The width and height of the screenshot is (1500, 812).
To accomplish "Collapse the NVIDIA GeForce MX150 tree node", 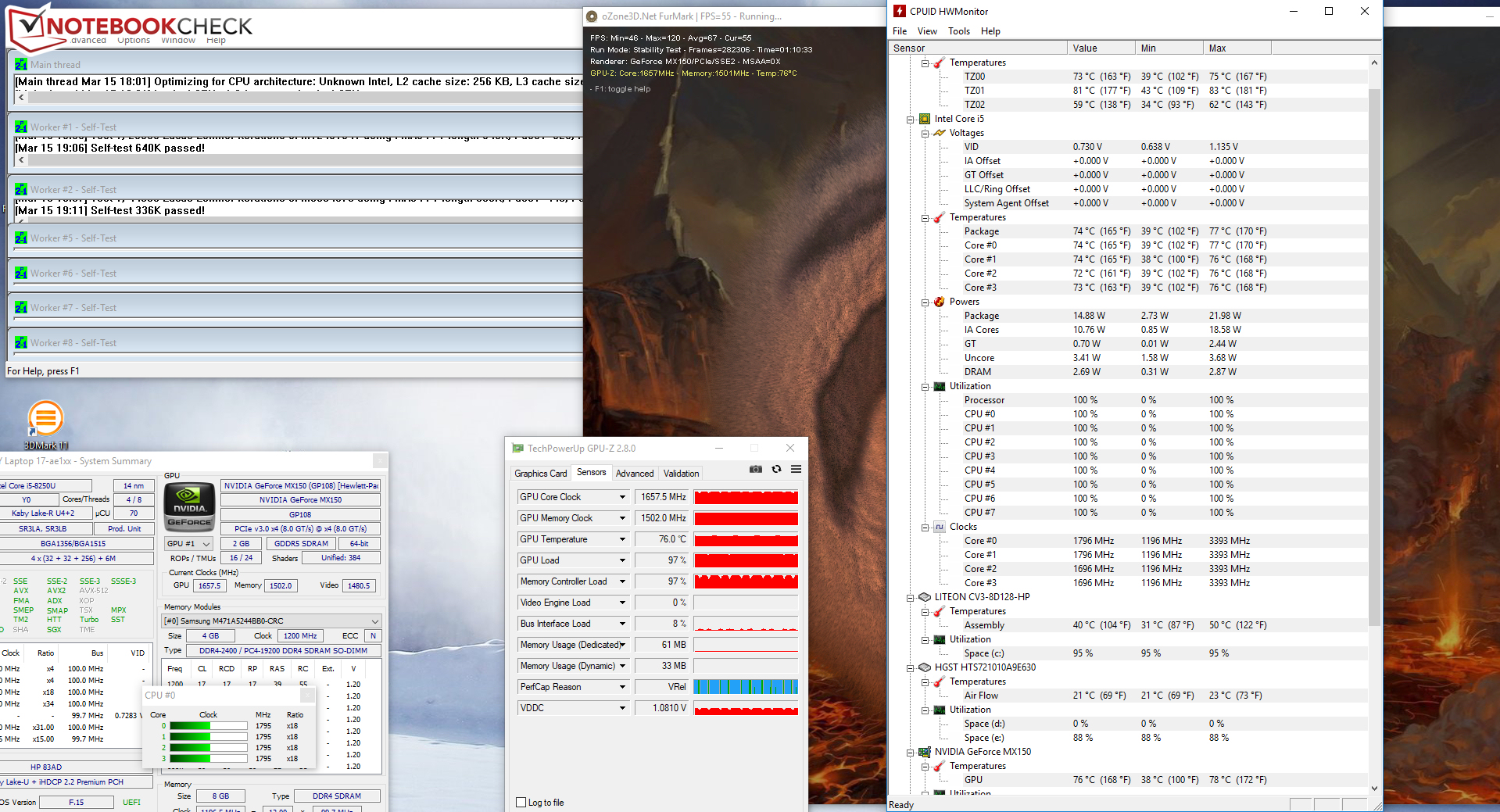I will click(x=911, y=753).
